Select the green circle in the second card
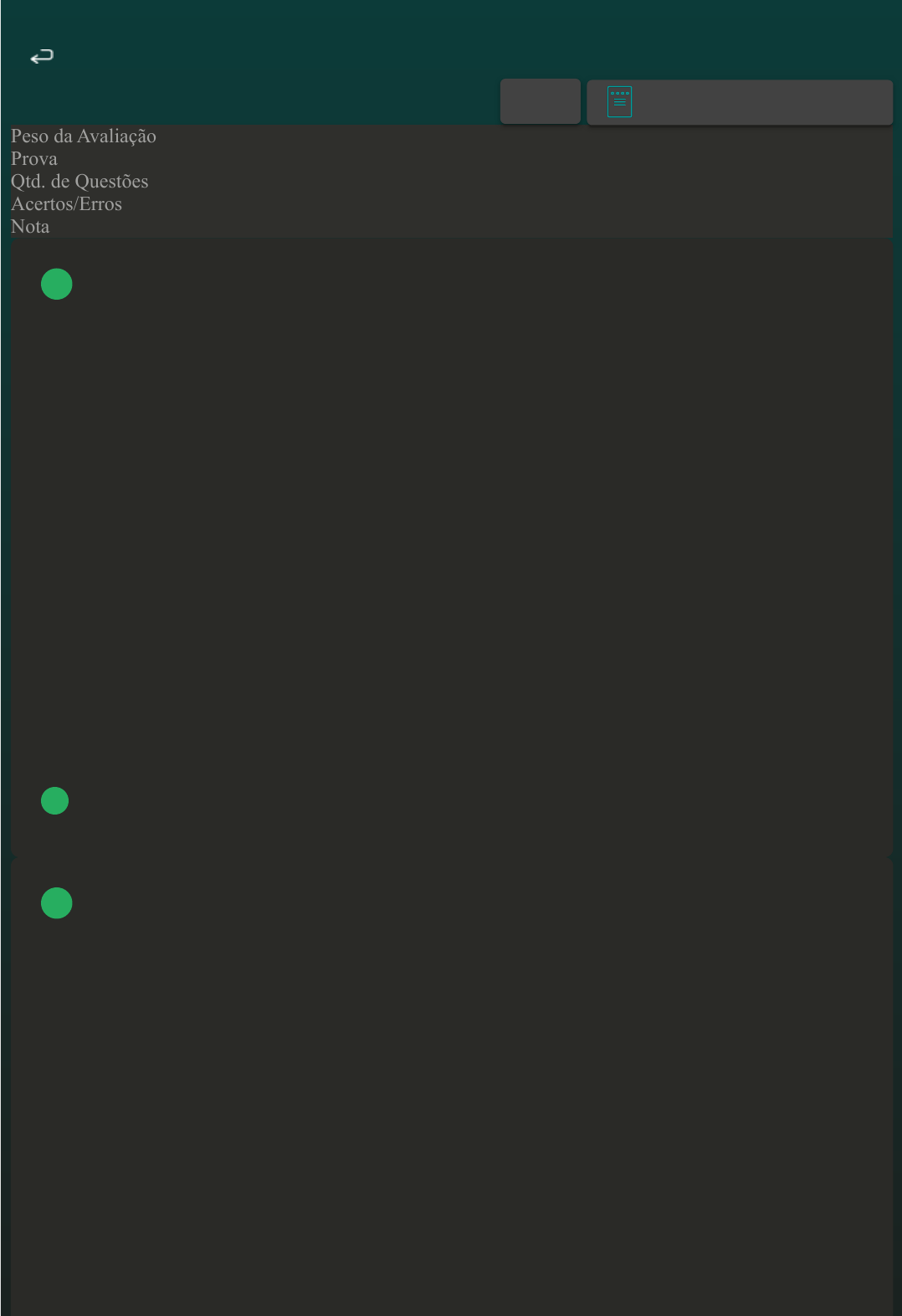This screenshot has width=902, height=1316. click(x=57, y=902)
